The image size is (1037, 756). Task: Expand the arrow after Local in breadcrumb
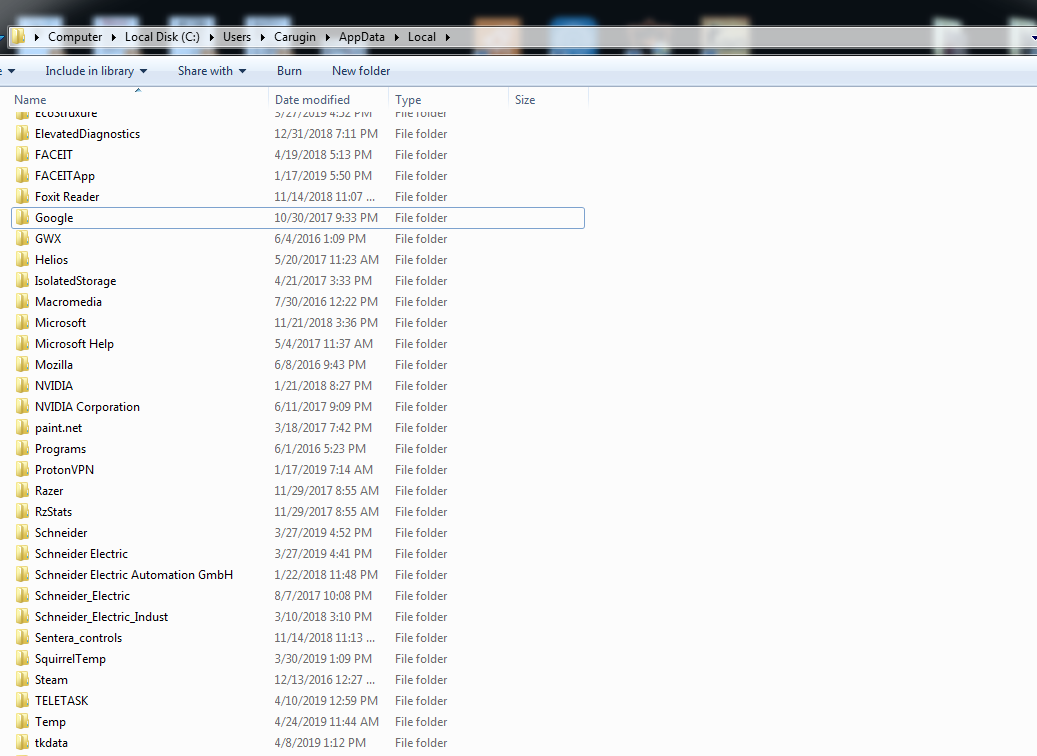click(x=447, y=37)
